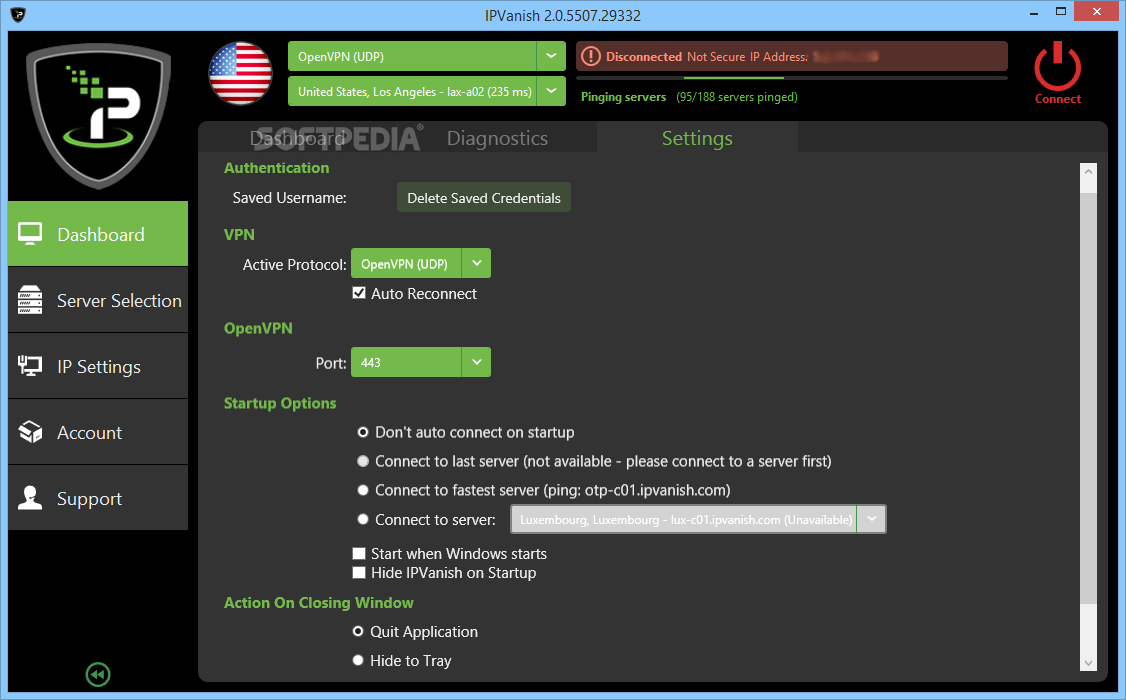Click the "Action On Closing Window" heading
The width and height of the screenshot is (1126, 700).
click(x=319, y=602)
